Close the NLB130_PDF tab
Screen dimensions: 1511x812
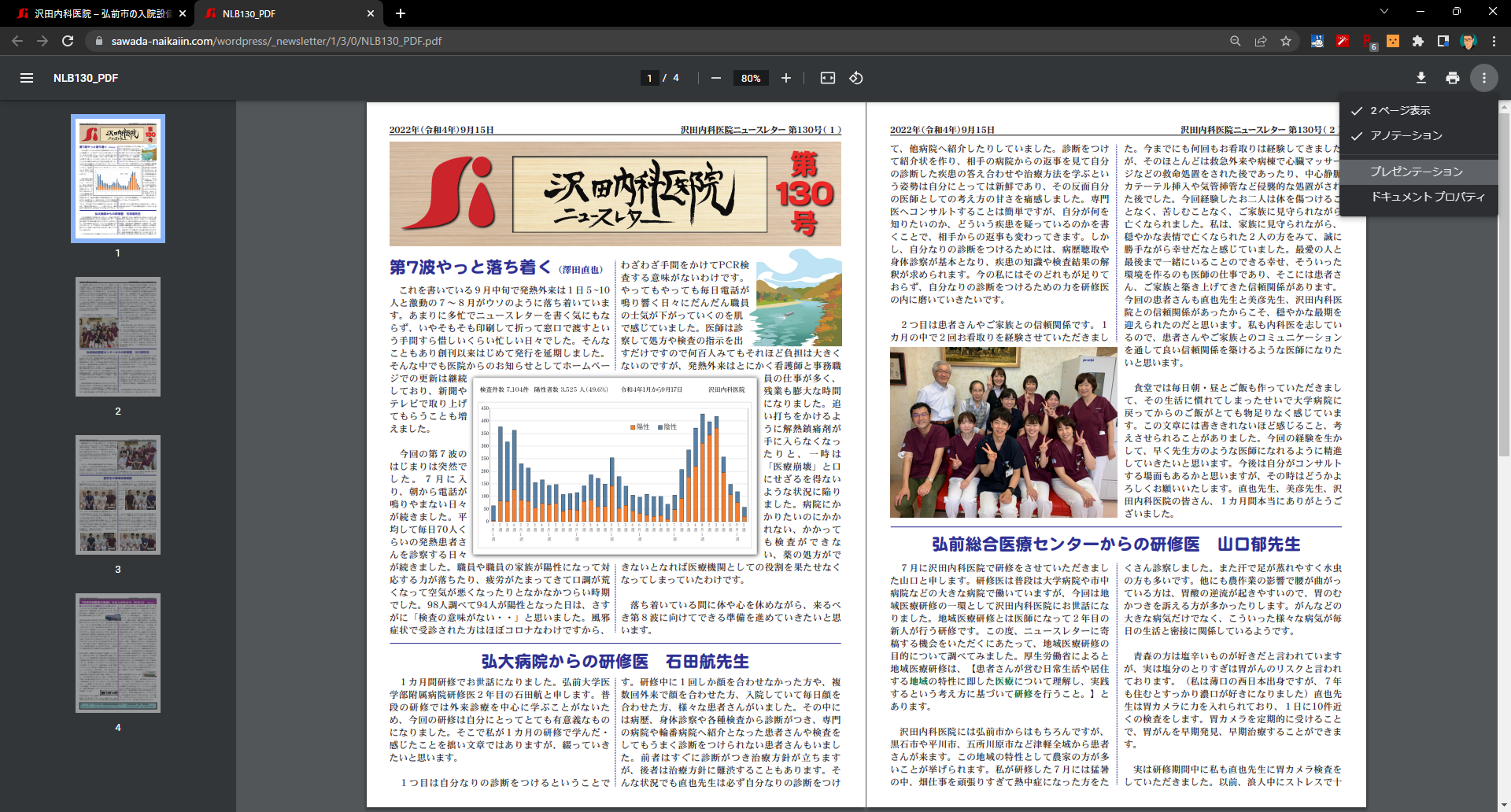[x=371, y=13]
